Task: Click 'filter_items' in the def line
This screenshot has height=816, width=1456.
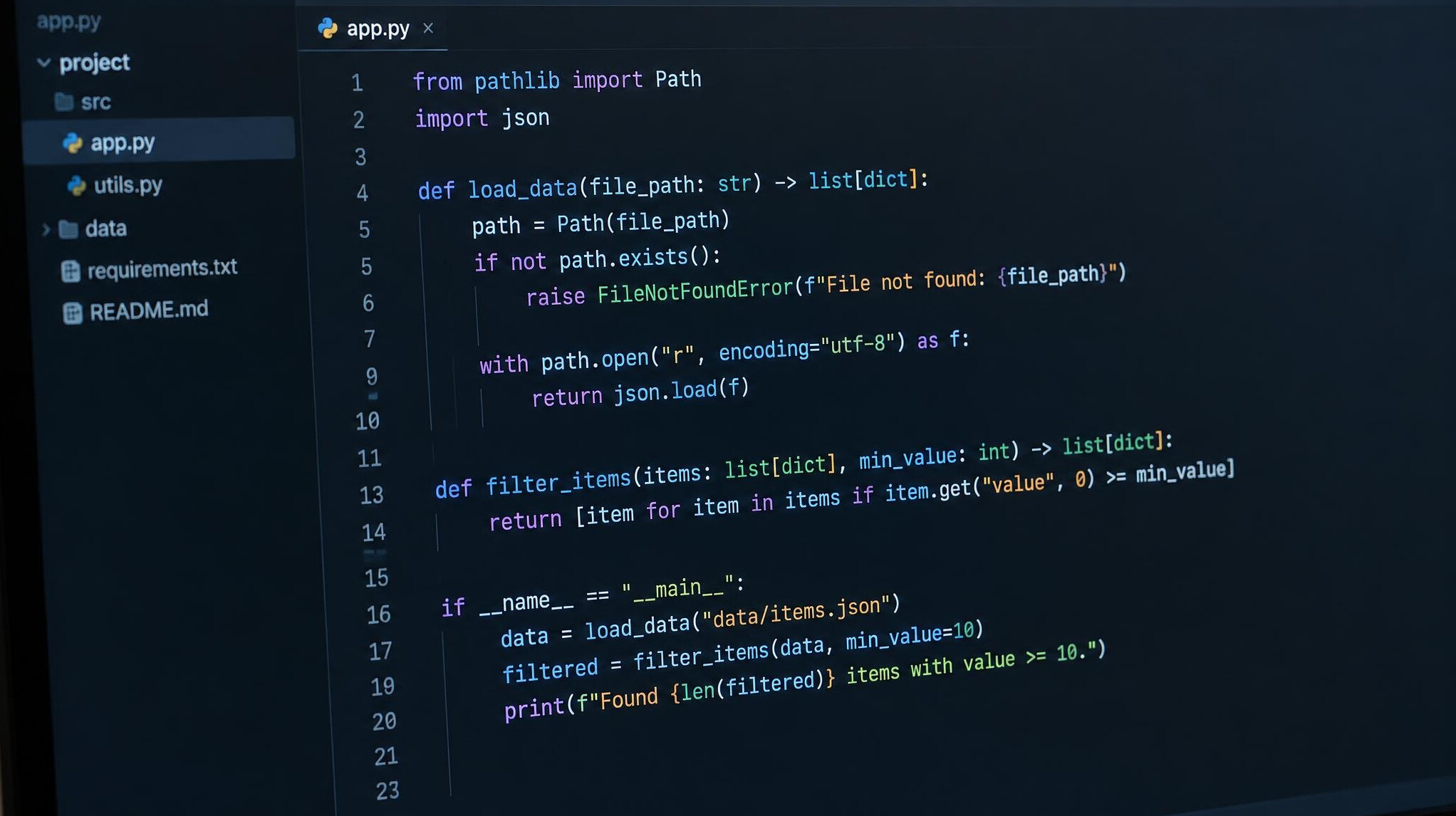Action: (x=558, y=482)
